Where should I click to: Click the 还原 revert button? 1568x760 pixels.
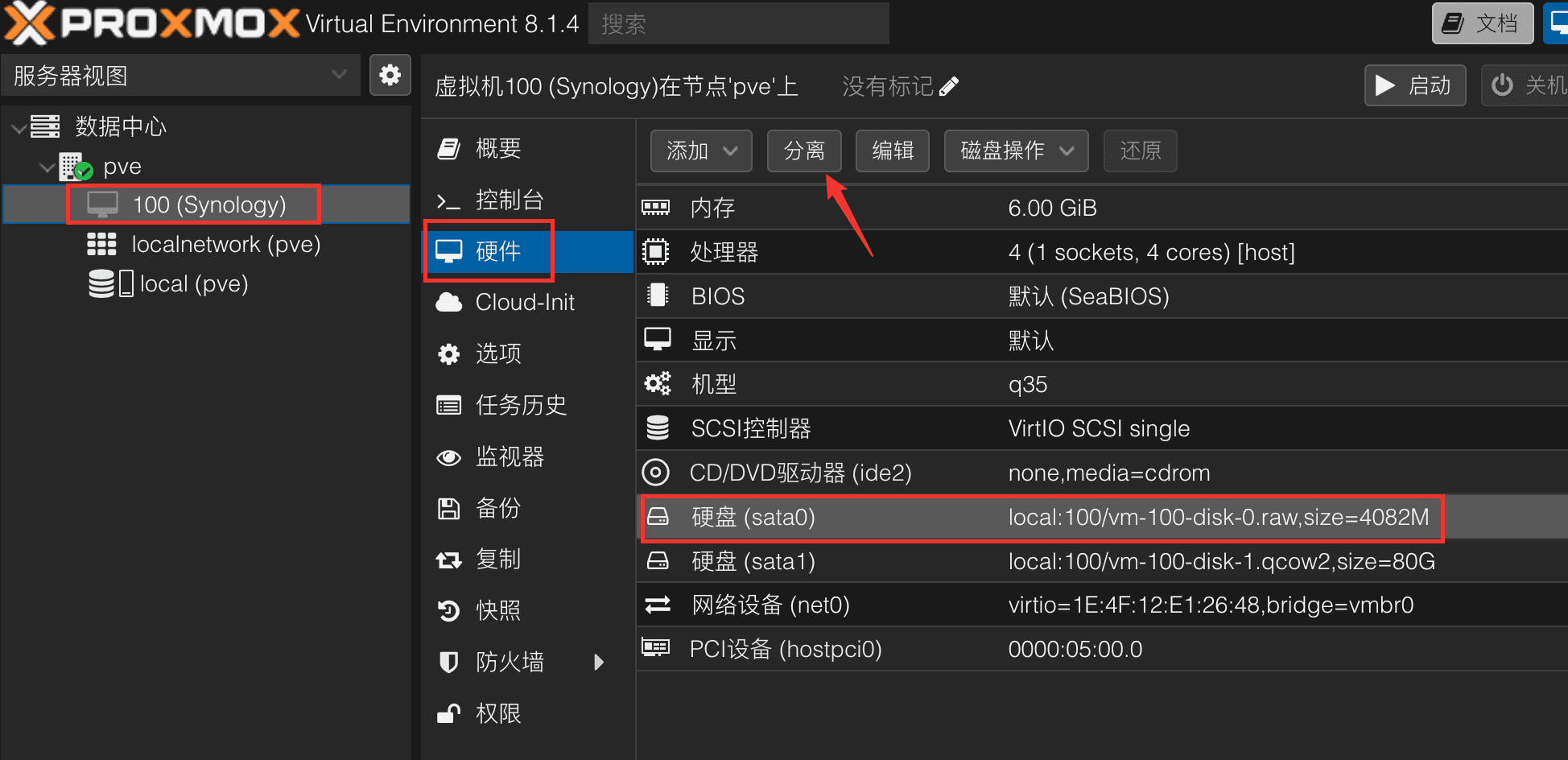(x=1141, y=151)
